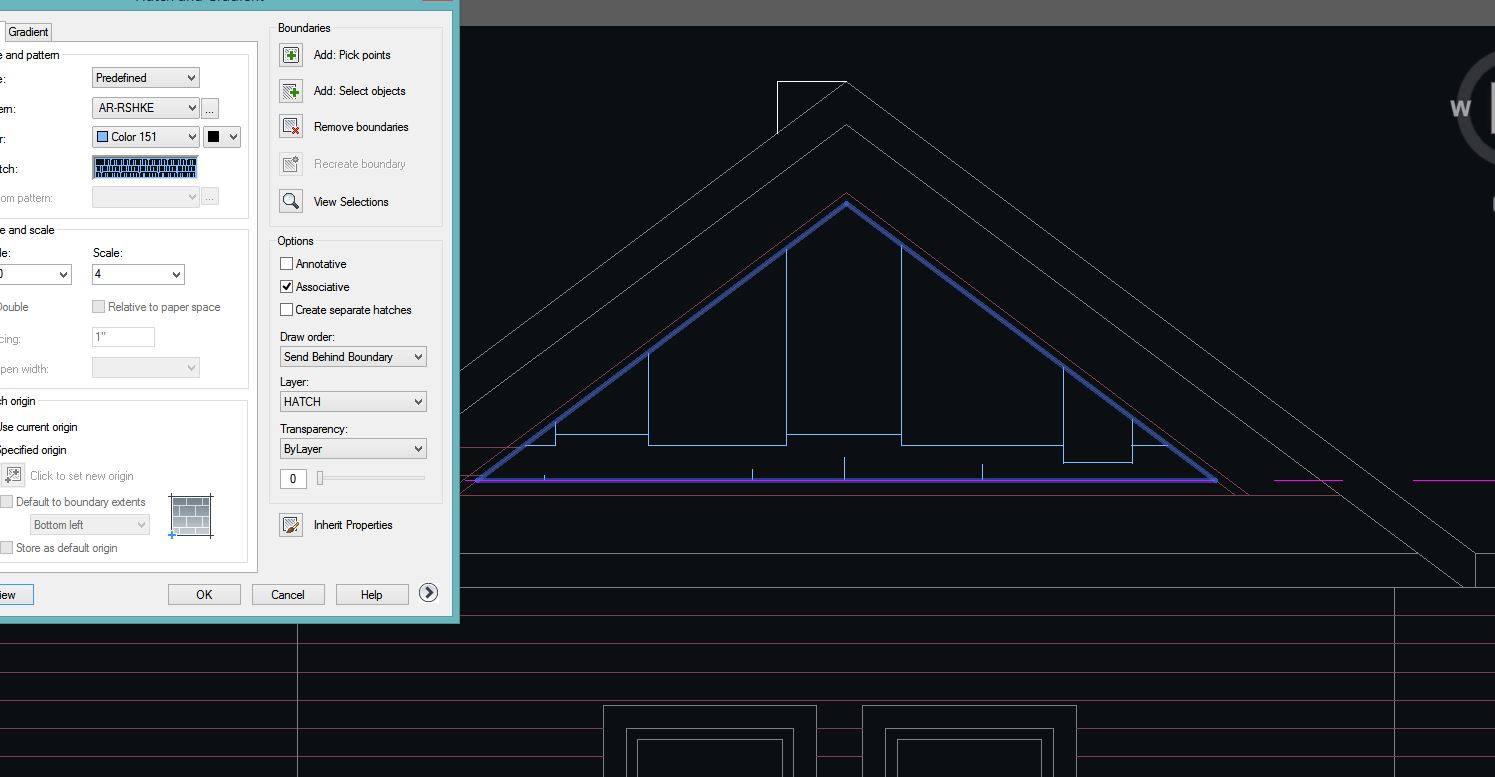
Task: Open the Transparency ByLayer dropdown
Action: [x=353, y=449]
